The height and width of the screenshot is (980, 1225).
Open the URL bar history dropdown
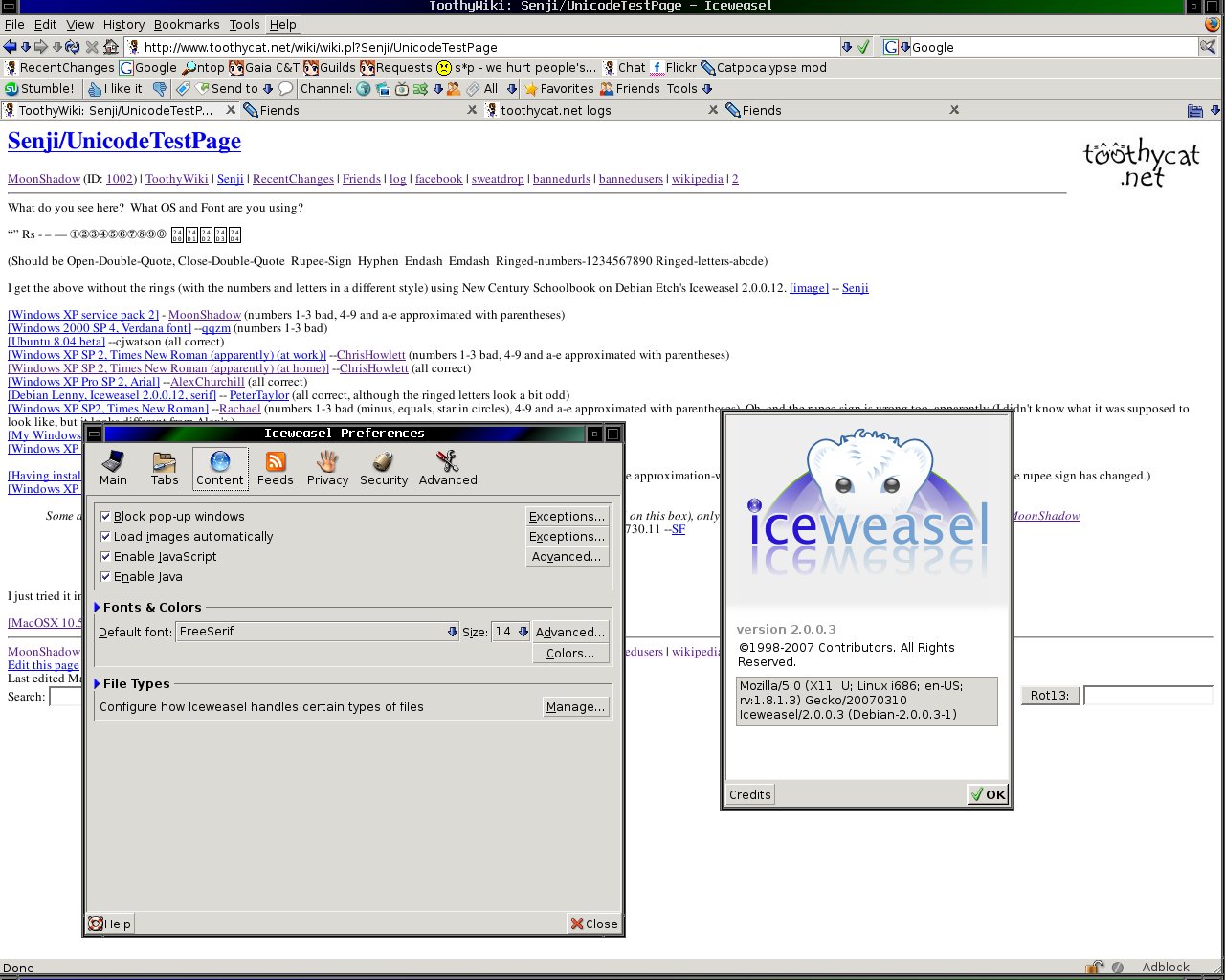(x=846, y=46)
